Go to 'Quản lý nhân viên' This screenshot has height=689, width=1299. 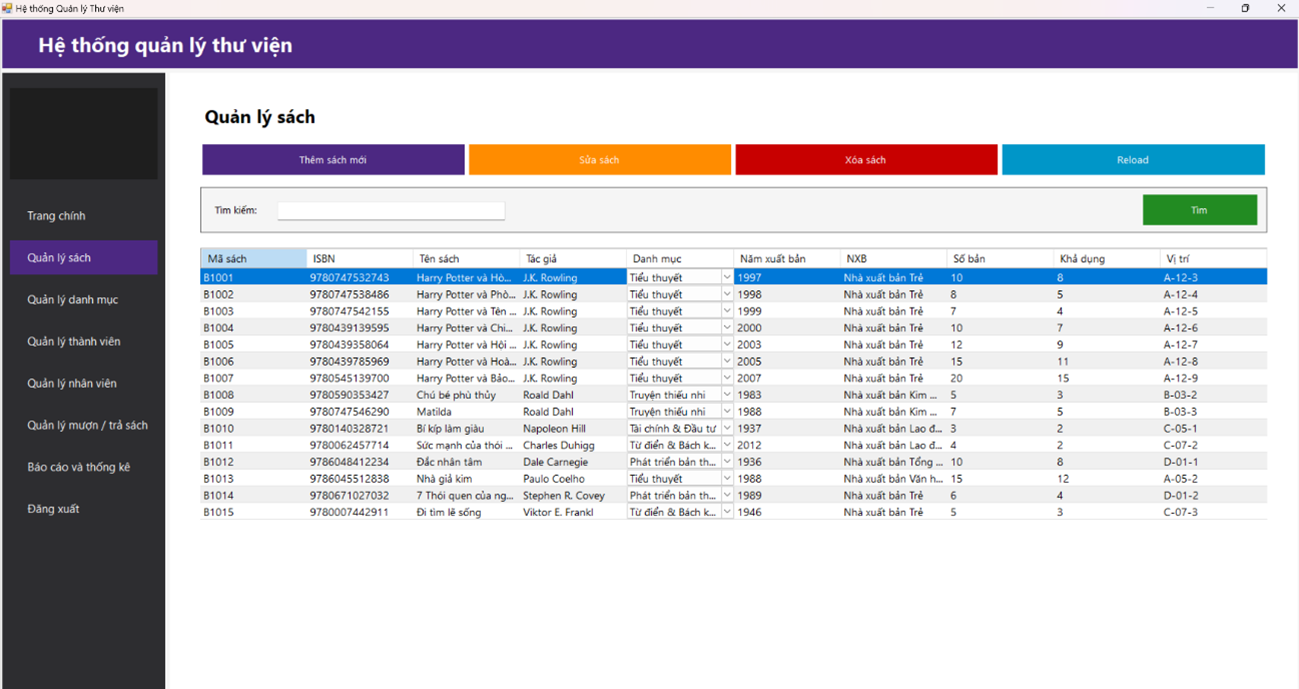[x=84, y=384]
